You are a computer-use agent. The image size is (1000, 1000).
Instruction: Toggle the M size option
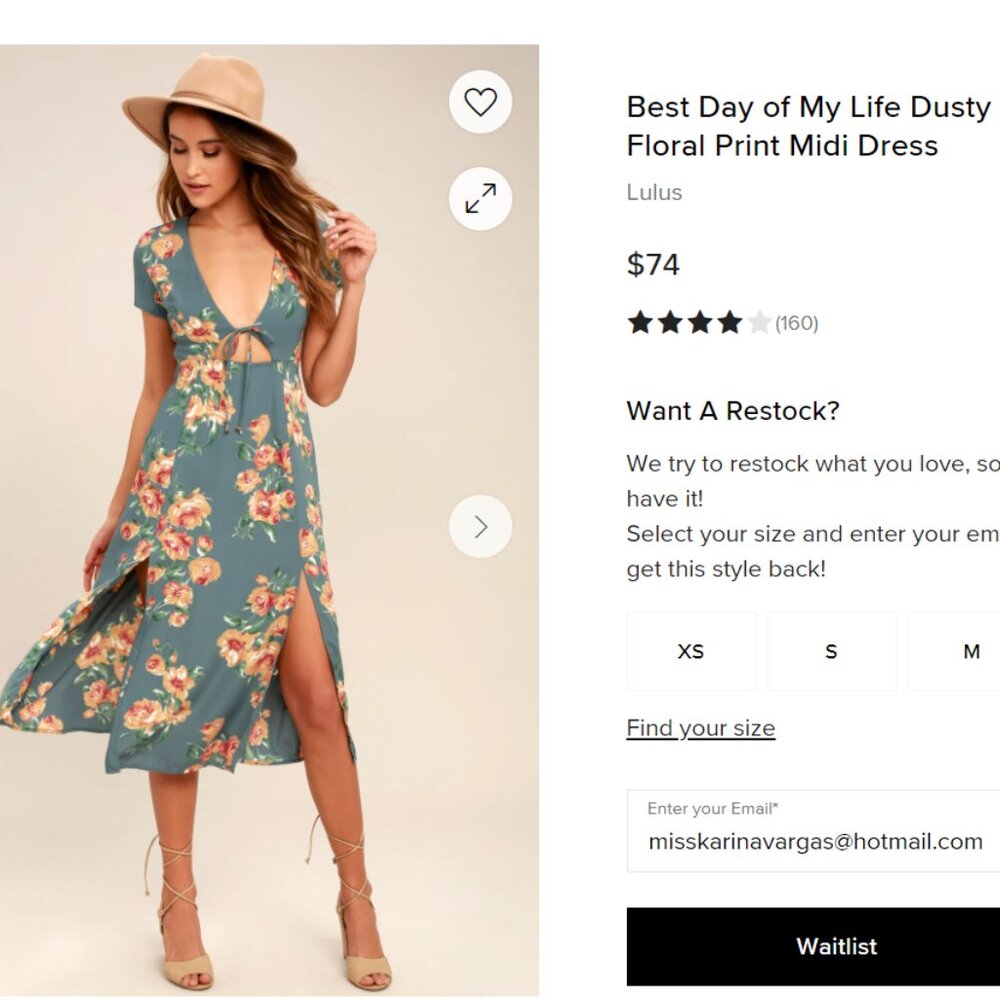tap(969, 651)
